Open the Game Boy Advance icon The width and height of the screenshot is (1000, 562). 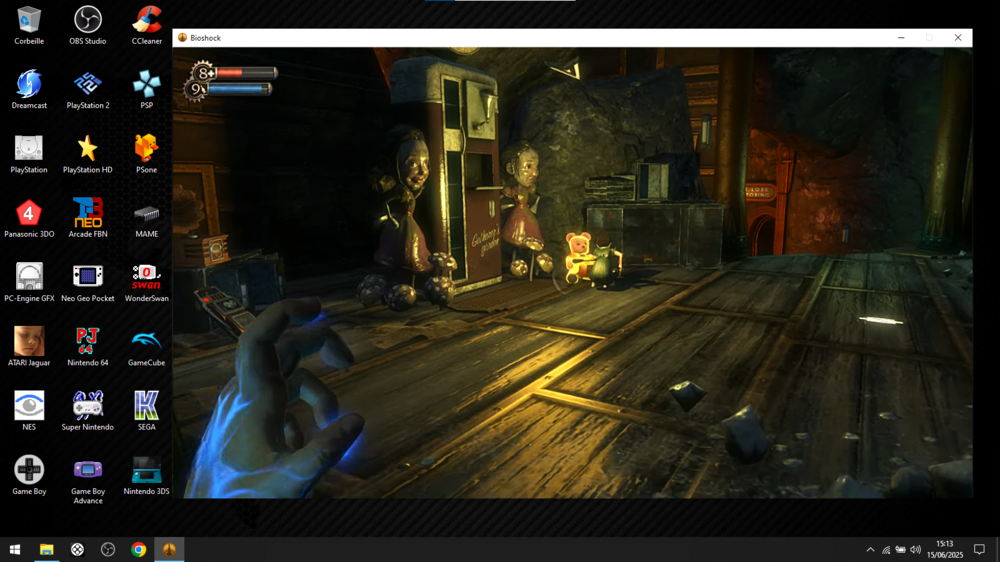(88, 470)
